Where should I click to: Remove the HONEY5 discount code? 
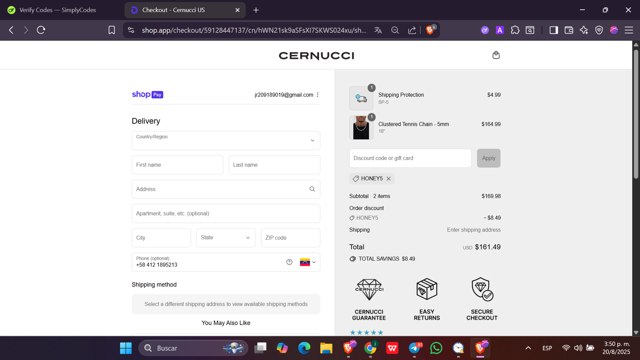coord(389,178)
